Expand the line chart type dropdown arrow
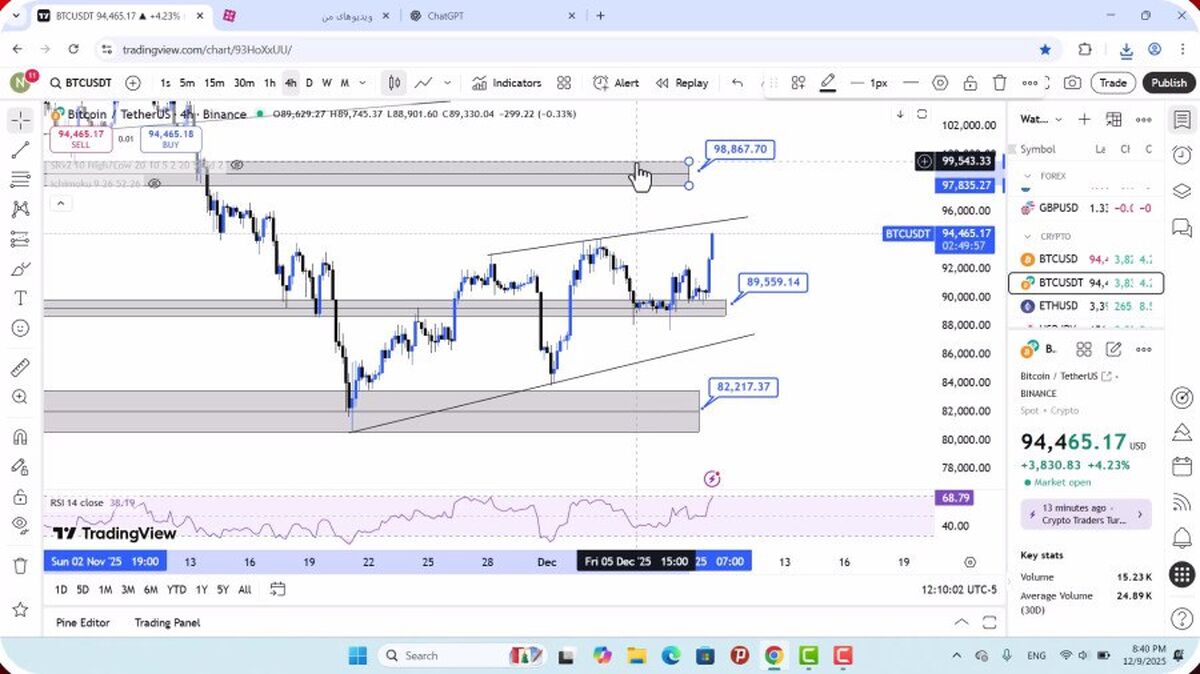1200x674 pixels. (x=447, y=83)
